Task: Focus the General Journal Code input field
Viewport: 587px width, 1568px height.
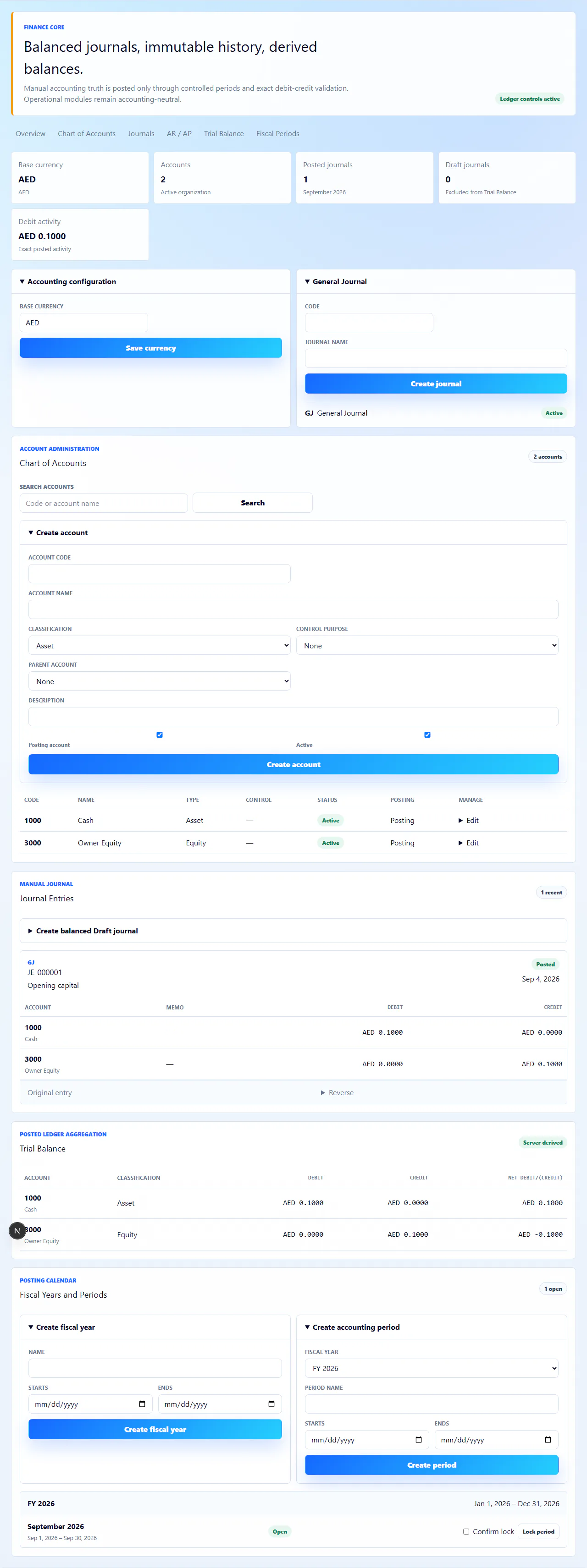Action: pos(369,323)
